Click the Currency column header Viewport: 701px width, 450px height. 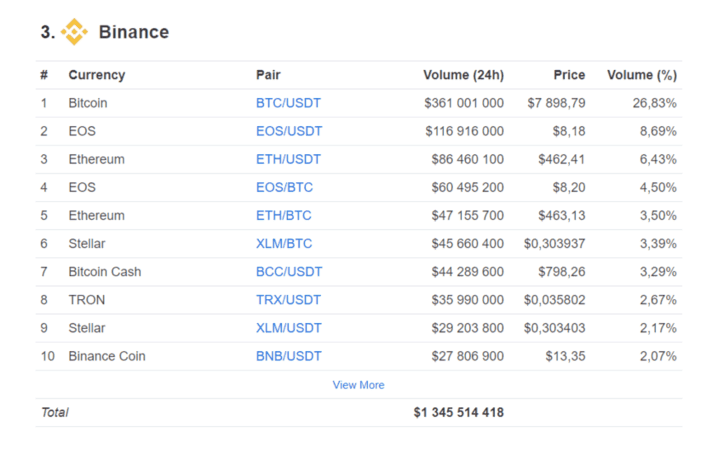point(97,75)
